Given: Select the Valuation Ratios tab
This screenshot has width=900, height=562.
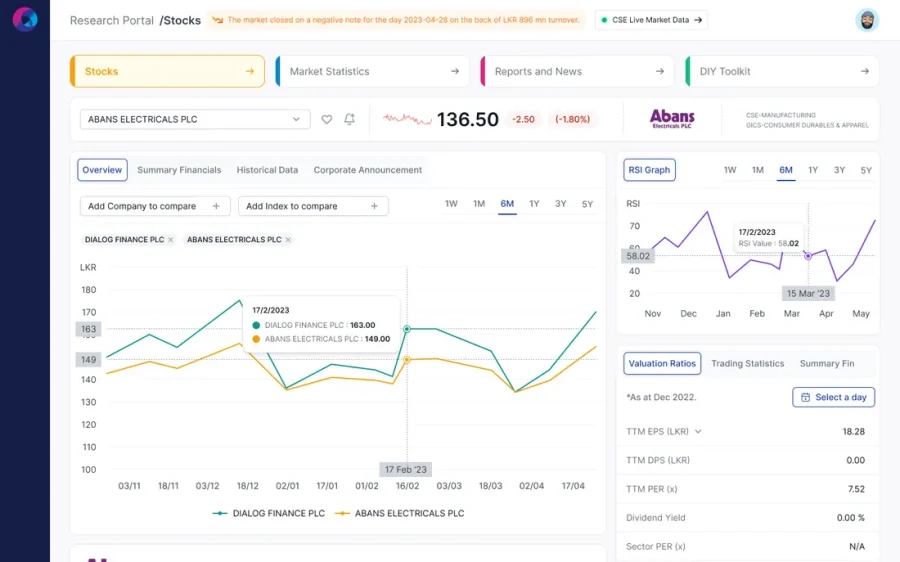Looking at the screenshot, I should (x=662, y=363).
